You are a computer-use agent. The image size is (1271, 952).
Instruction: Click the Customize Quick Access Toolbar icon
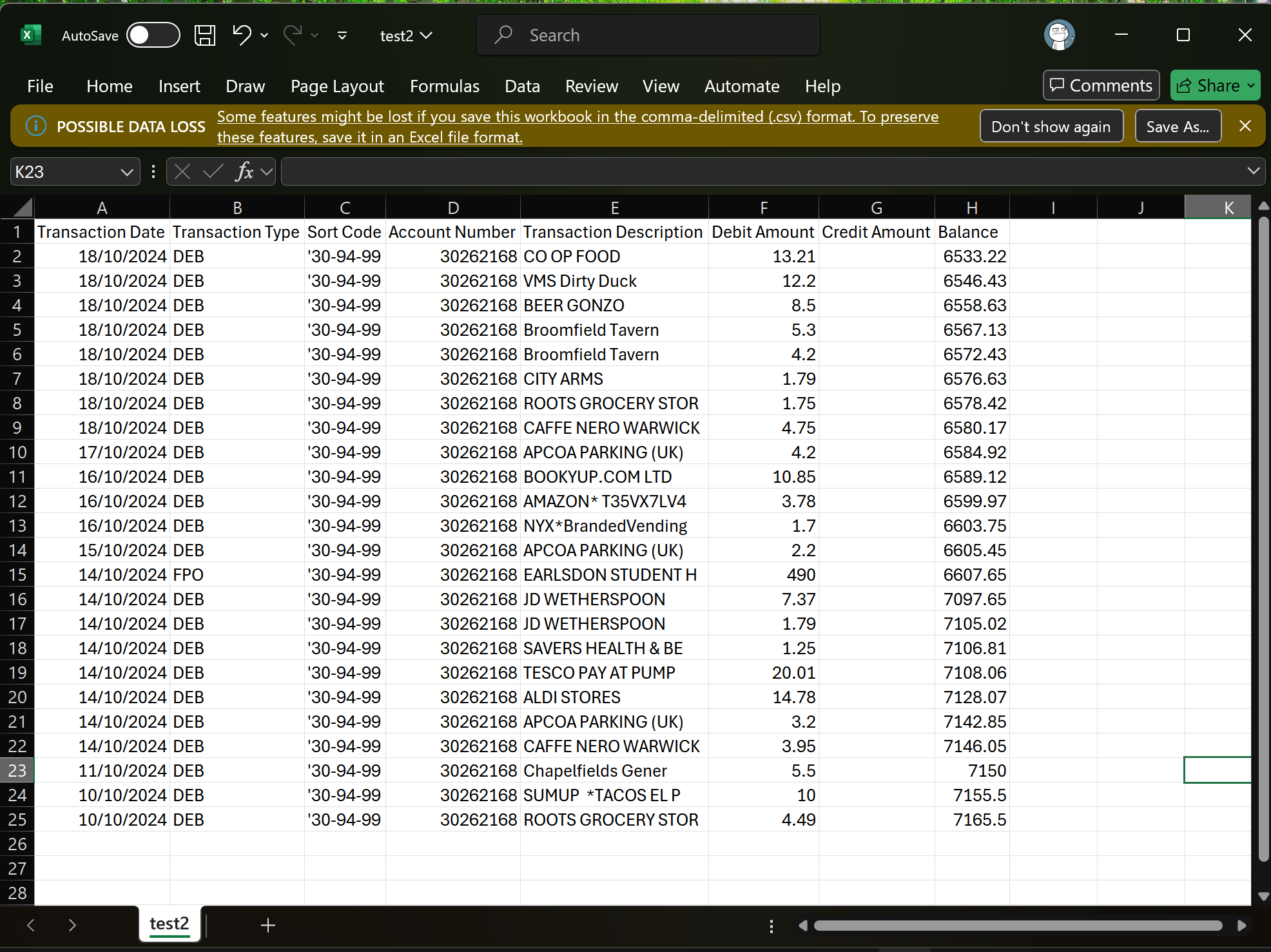point(342,35)
